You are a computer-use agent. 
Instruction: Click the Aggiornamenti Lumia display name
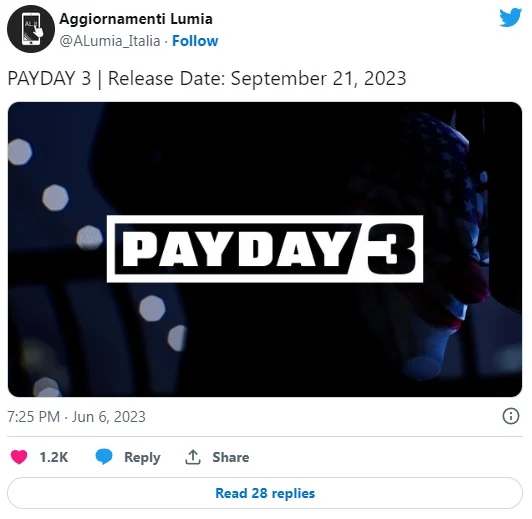[x=136, y=19]
